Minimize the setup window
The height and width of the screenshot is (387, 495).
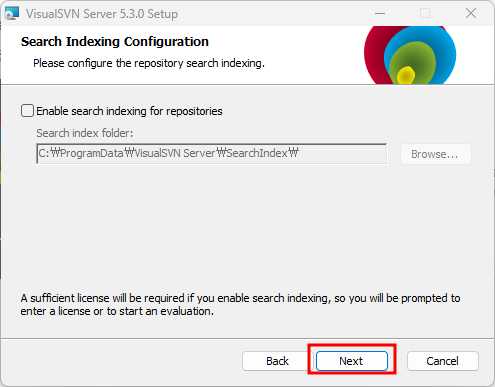380,14
